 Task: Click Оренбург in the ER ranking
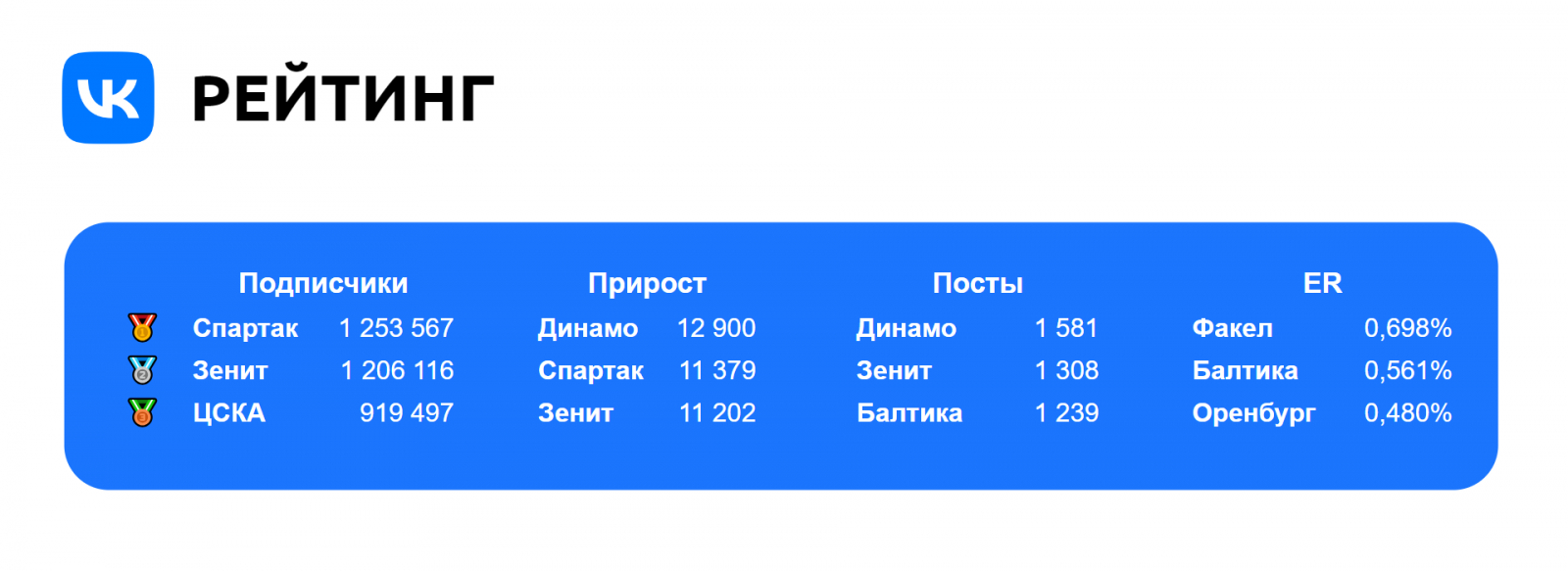click(x=1253, y=413)
